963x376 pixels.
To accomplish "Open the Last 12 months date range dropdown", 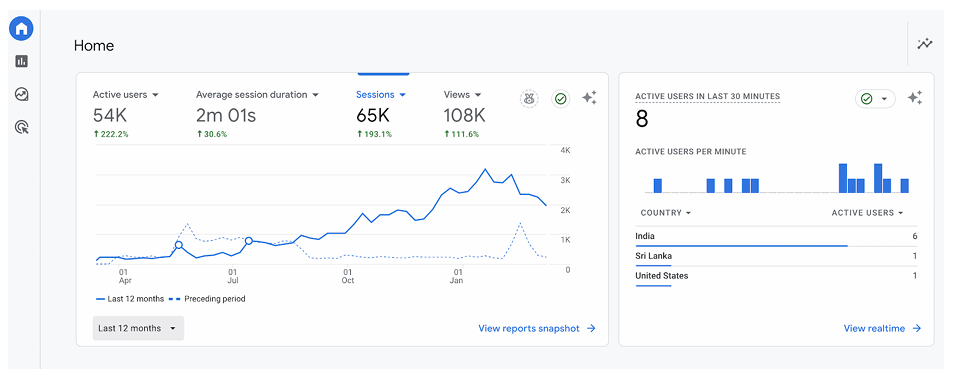I will tap(138, 328).
